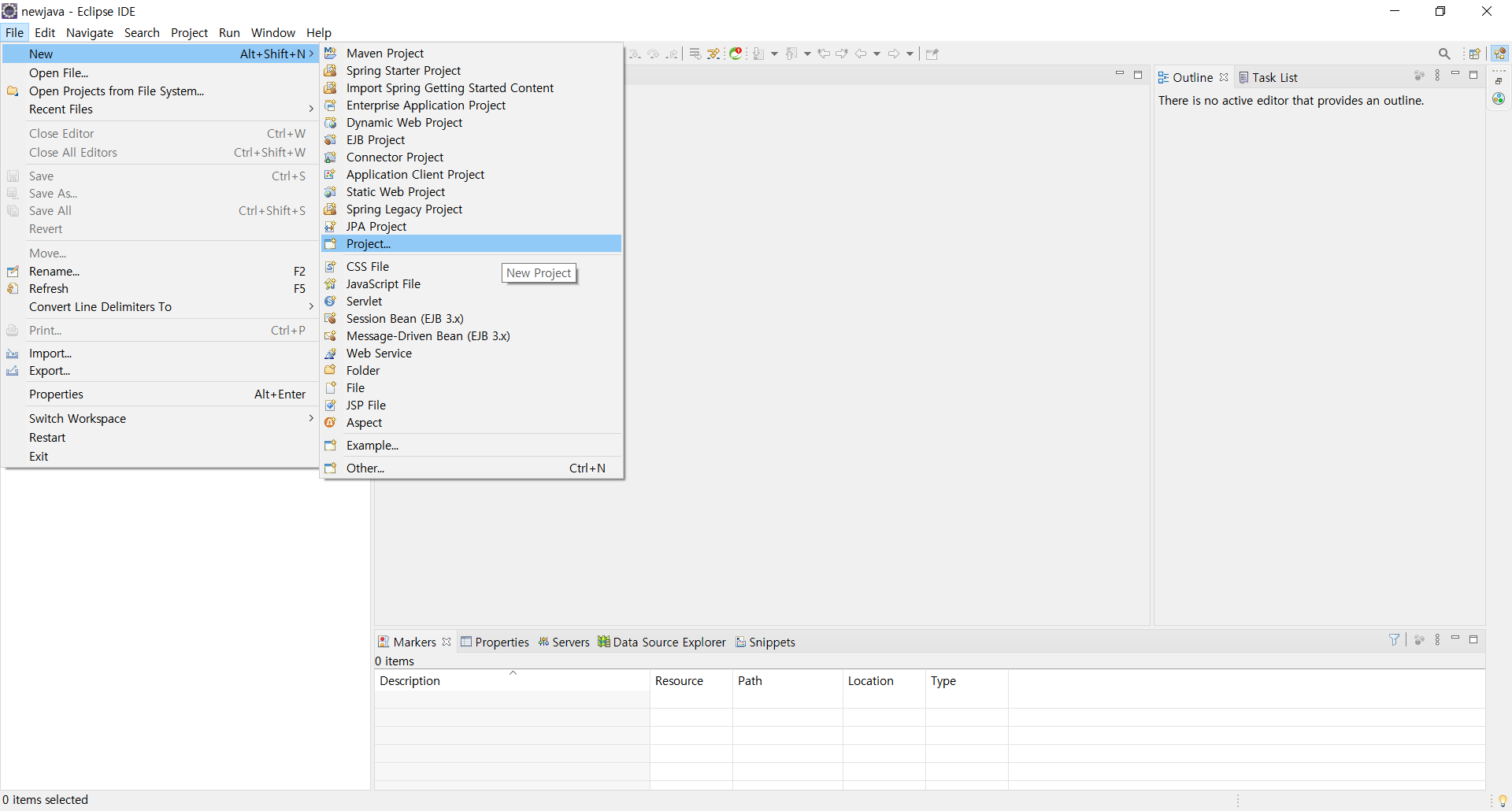1512x811 pixels.
Task: Click the Type column header
Action: (967, 680)
